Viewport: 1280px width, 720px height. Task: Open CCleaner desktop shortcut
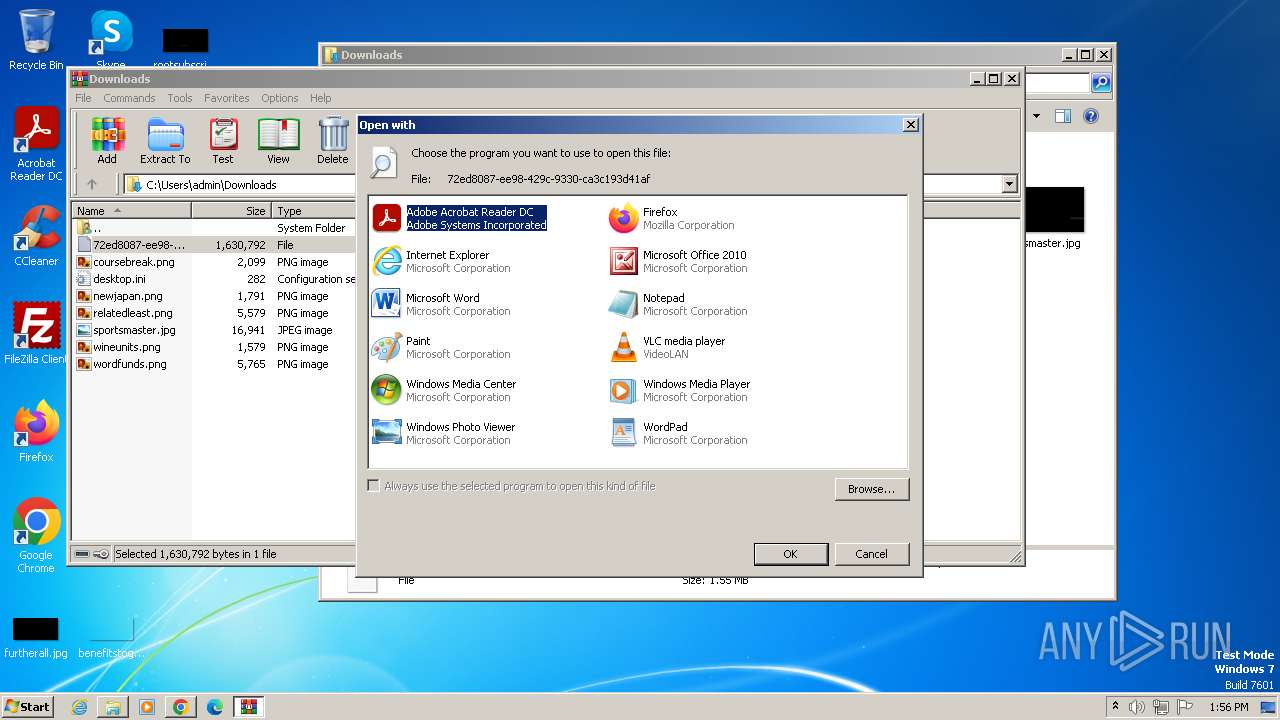pos(36,236)
